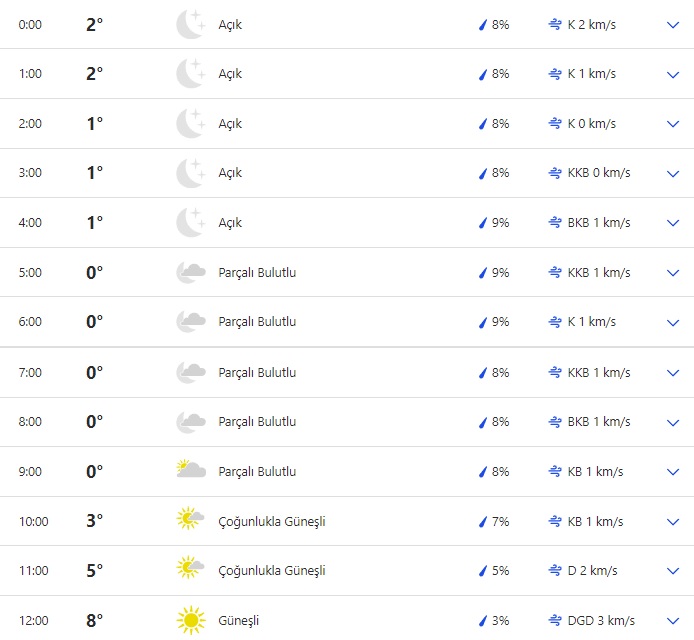
Task: Show more details for 10:00 forecast
Action: (x=672, y=521)
